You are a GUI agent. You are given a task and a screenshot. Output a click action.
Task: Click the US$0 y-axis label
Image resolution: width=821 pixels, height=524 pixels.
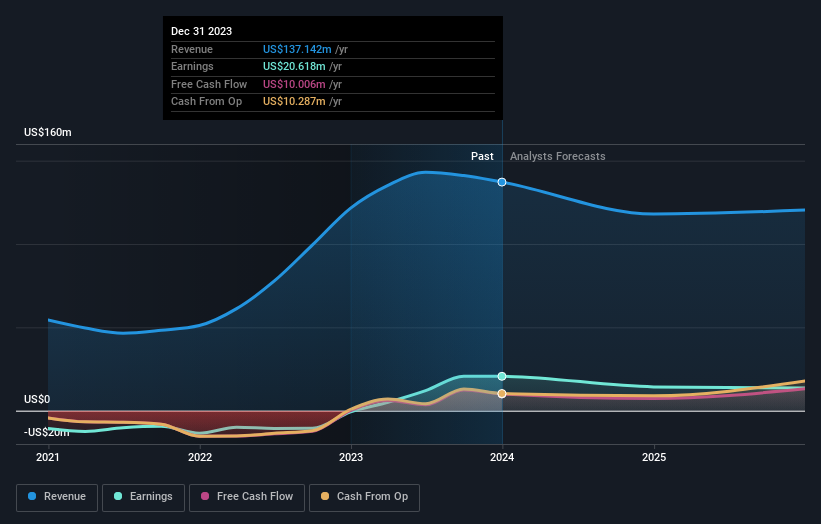coord(37,399)
